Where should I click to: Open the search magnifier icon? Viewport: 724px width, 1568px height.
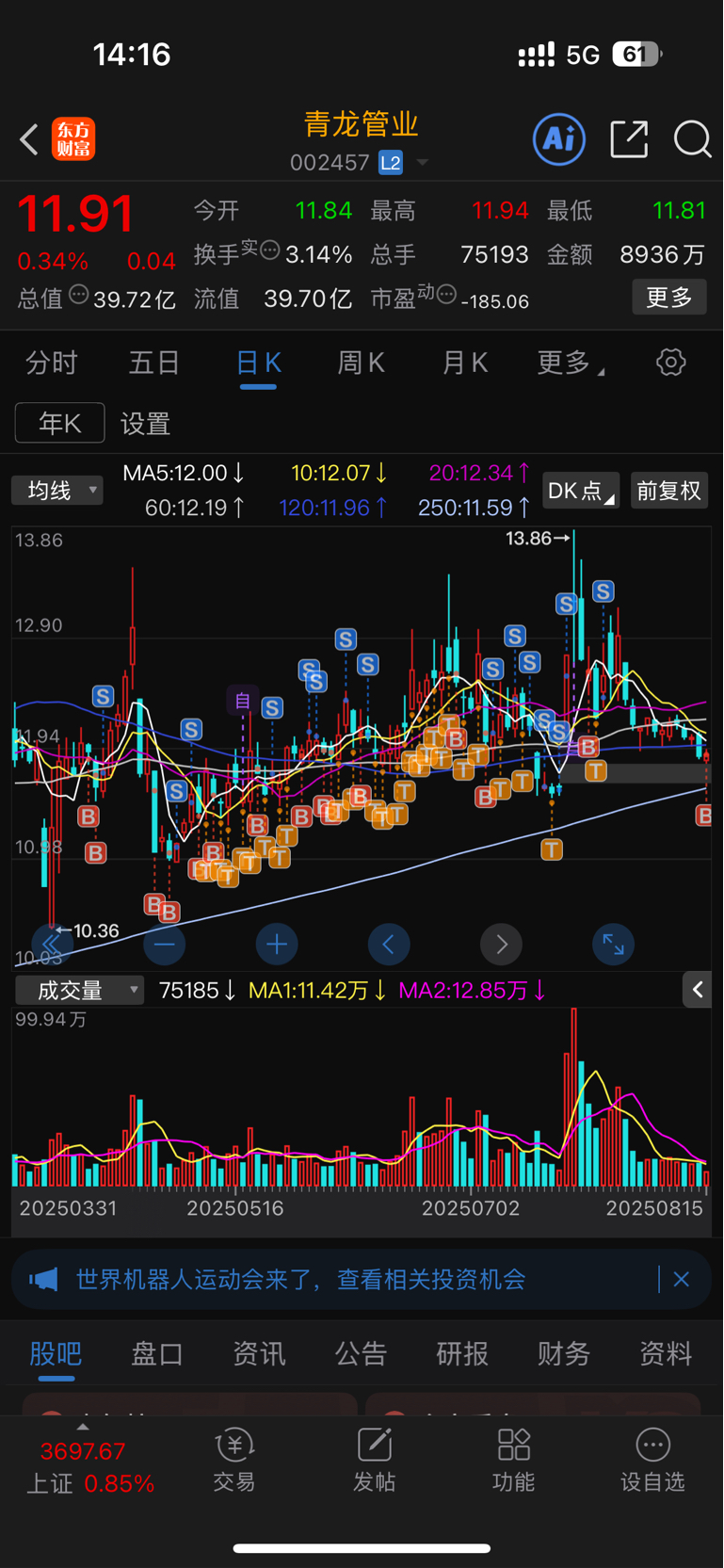pos(692,139)
